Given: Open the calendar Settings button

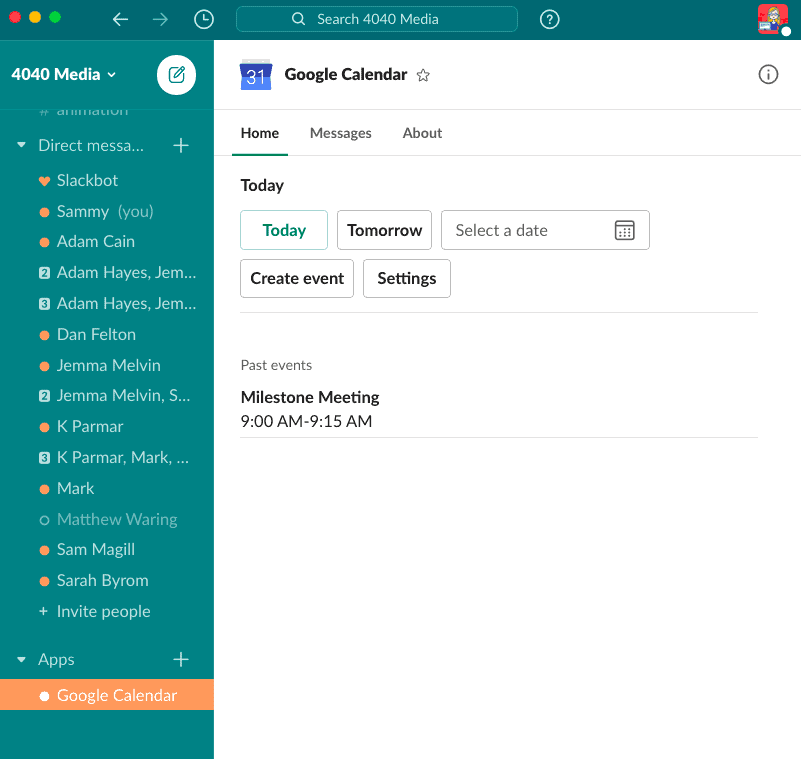Looking at the screenshot, I should click(x=406, y=278).
